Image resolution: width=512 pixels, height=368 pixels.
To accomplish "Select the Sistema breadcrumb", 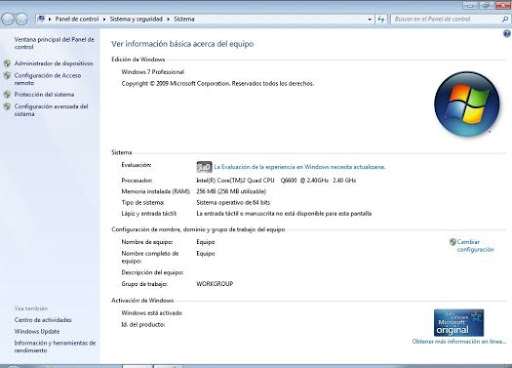I will [184, 19].
